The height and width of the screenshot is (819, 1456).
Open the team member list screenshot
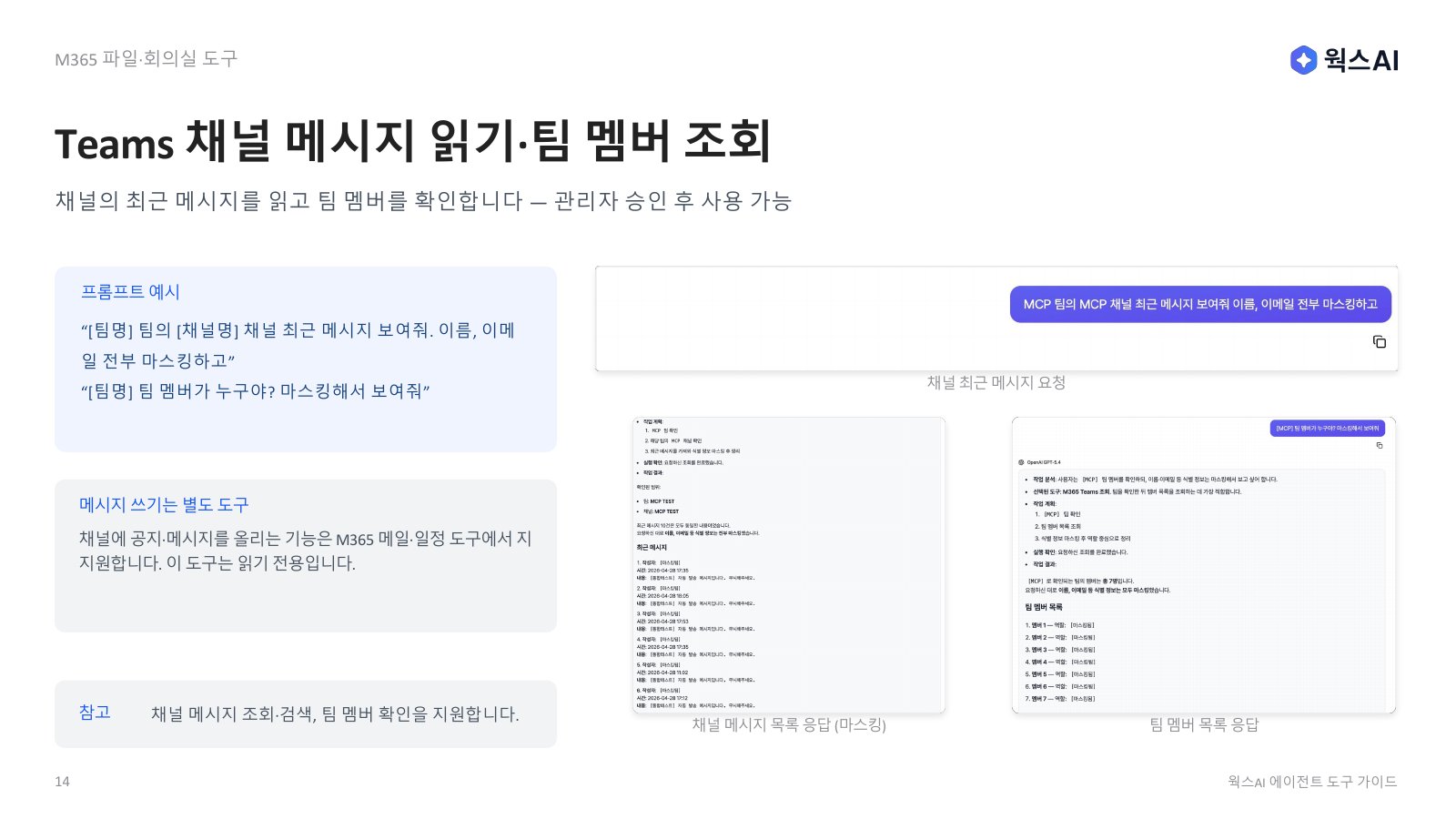point(1204,564)
